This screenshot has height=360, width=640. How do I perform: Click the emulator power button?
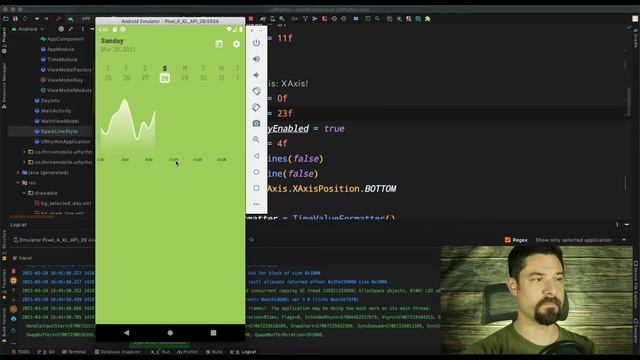(256, 43)
